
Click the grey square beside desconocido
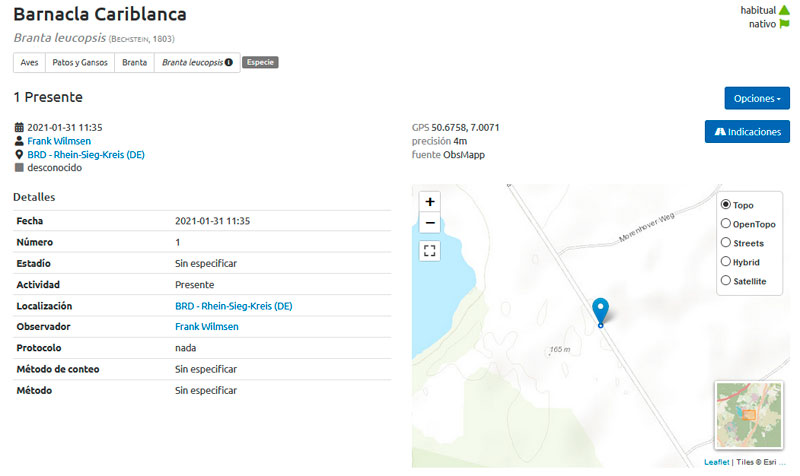click(x=19, y=167)
